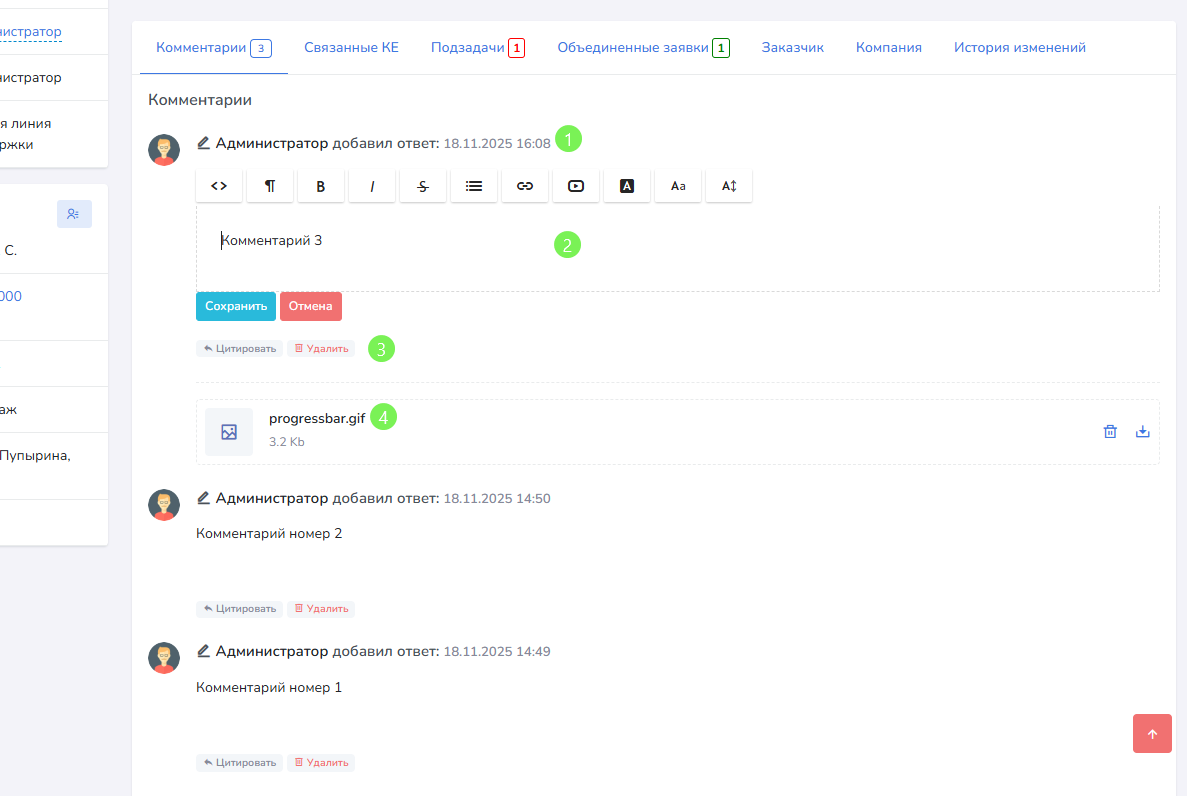Download the progressbar.gif attachment
The image size is (1187, 796).
tap(1143, 432)
